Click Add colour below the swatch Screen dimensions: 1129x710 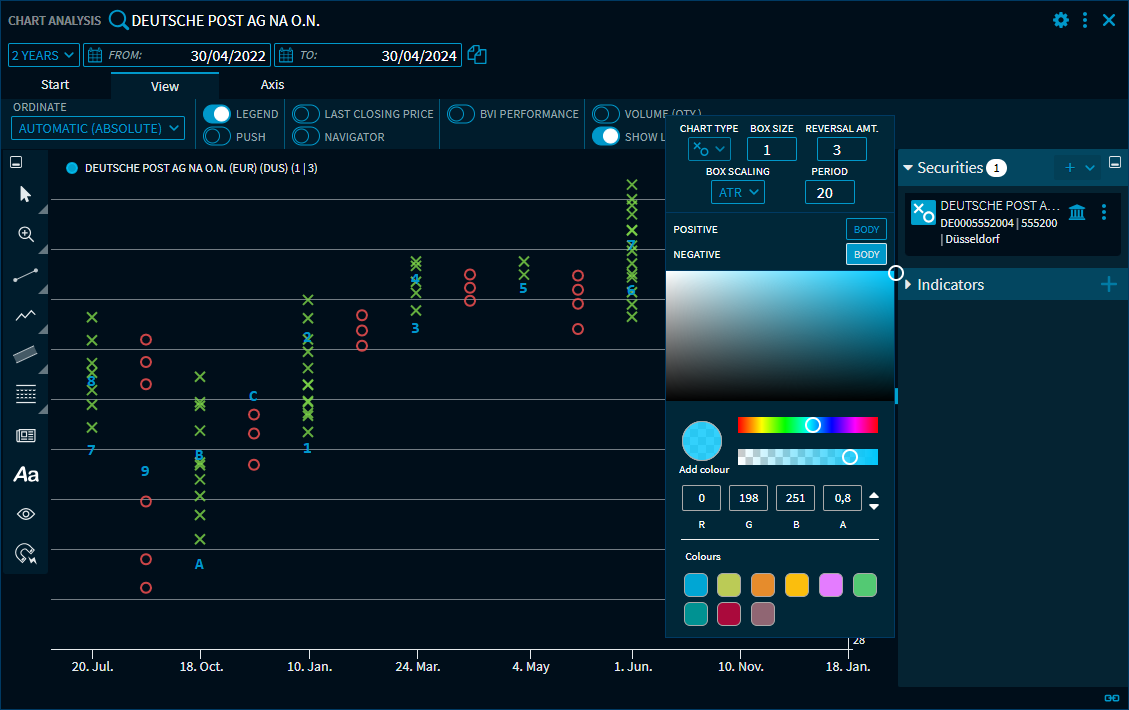[702, 440]
